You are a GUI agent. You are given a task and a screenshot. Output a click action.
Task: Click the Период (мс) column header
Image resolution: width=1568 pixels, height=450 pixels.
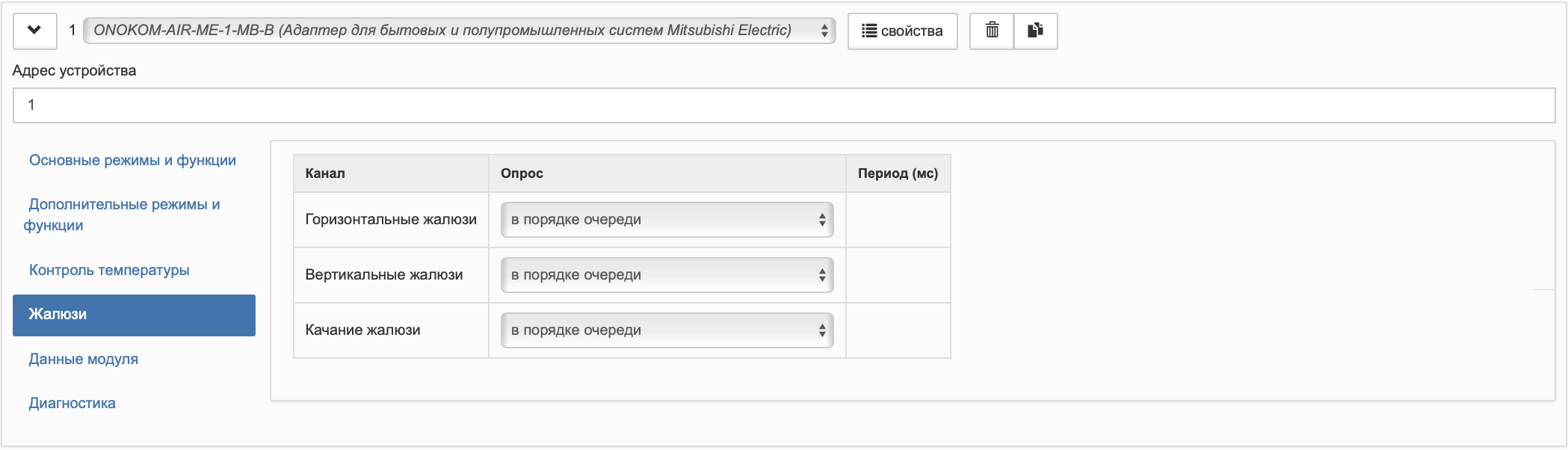pos(898,173)
